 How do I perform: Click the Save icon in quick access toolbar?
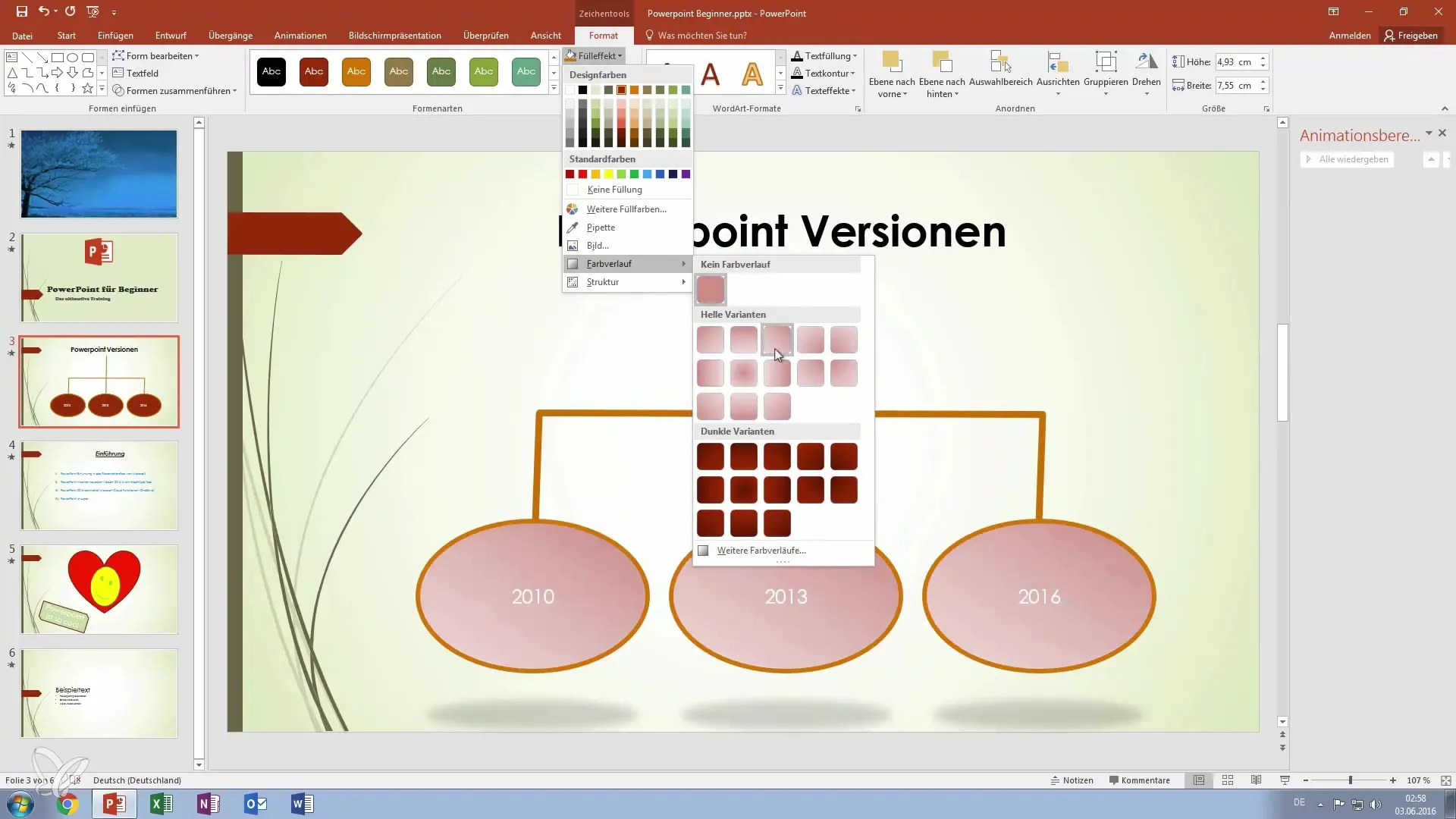pos(21,12)
